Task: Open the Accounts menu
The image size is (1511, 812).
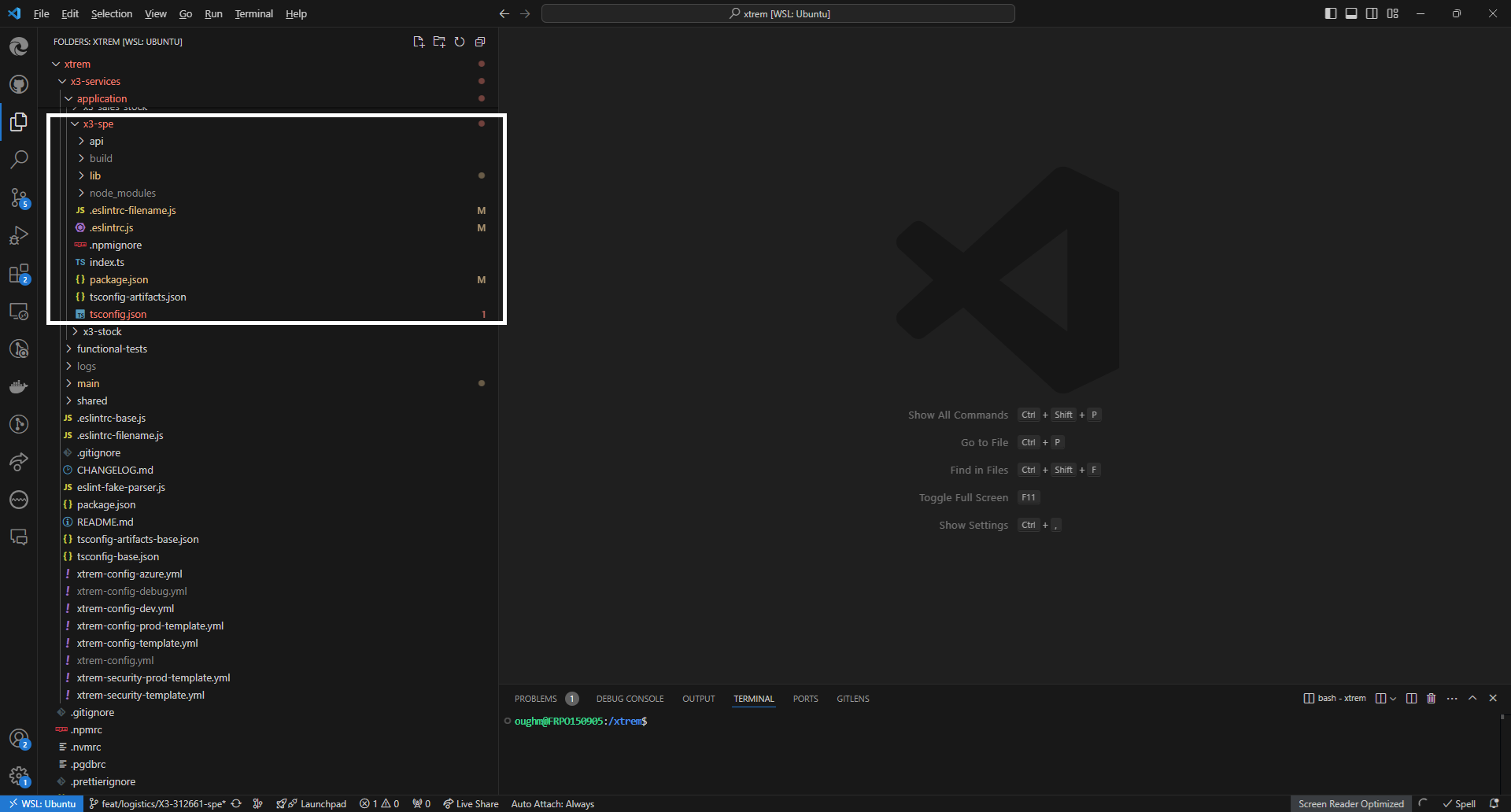Action: pyautogui.click(x=19, y=739)
